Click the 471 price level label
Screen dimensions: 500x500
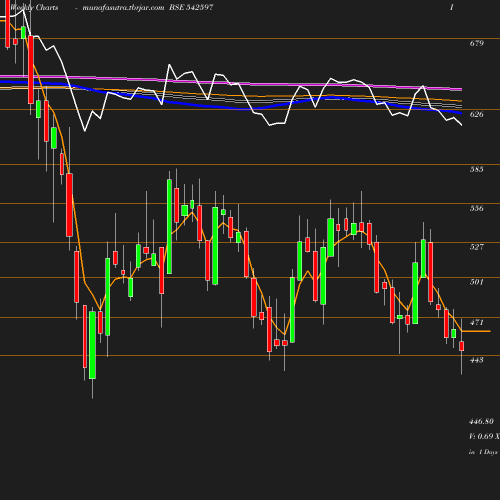point(476,322)
